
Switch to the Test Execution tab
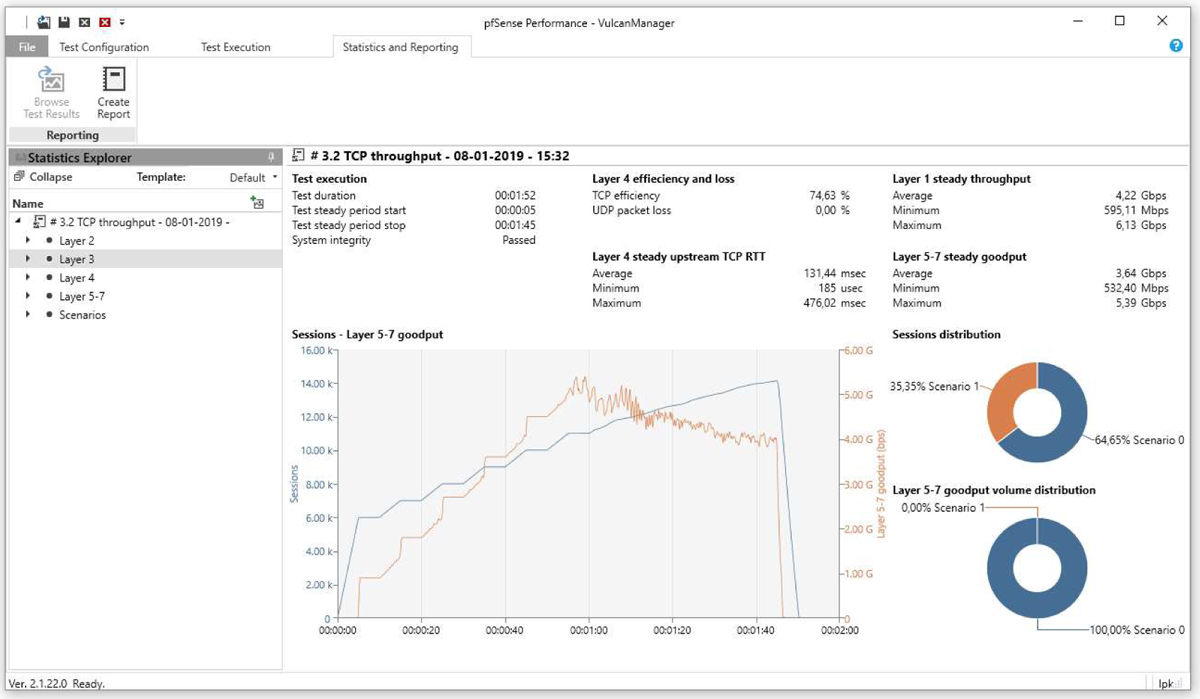click(236, 47)
